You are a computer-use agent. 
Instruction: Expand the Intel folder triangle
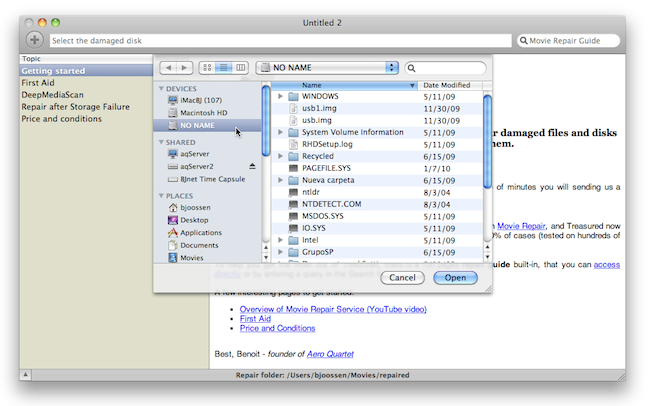(x=281, y=240)
